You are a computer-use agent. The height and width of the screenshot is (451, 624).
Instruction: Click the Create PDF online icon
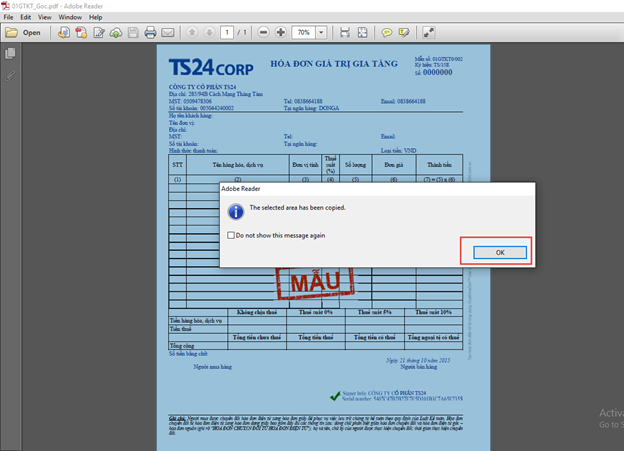64,33
